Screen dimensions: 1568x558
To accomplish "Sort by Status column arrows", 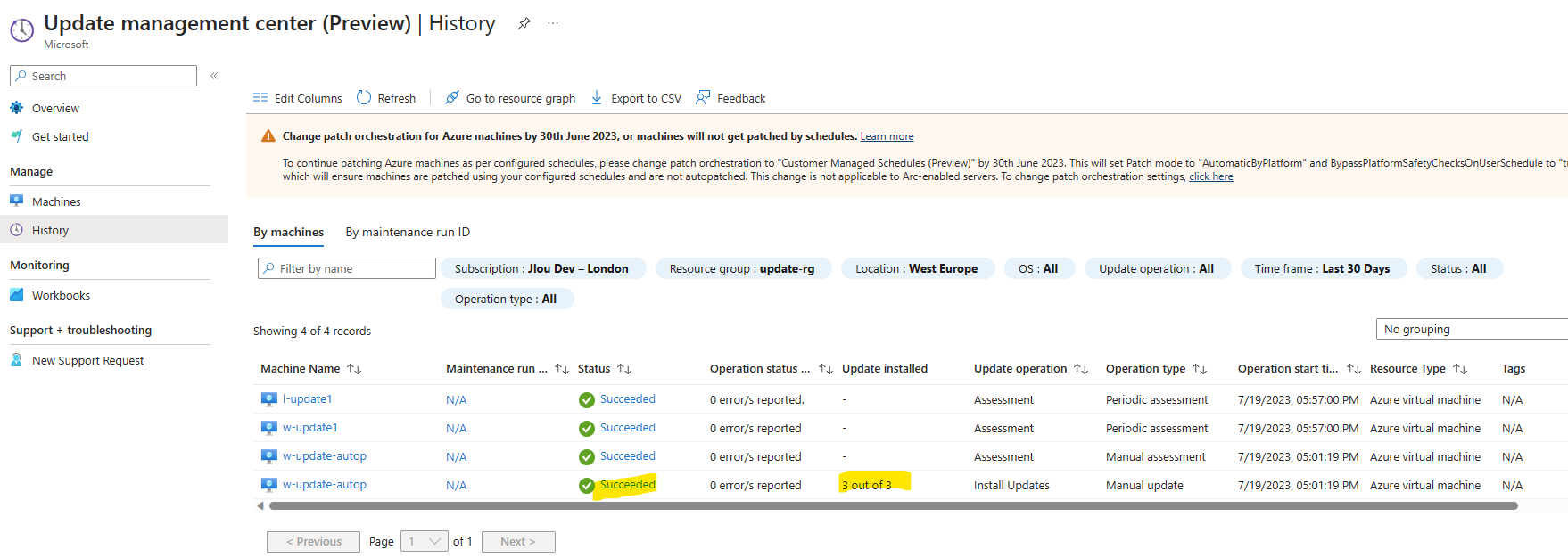I will tap(624, 368).
